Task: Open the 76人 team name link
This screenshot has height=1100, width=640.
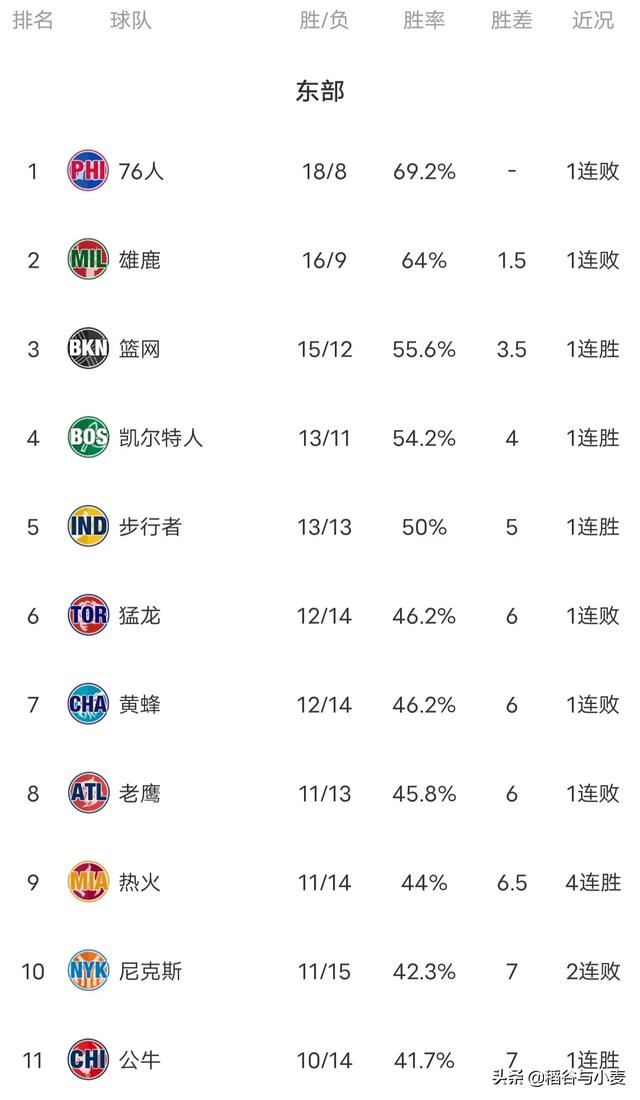Action: 141,171
